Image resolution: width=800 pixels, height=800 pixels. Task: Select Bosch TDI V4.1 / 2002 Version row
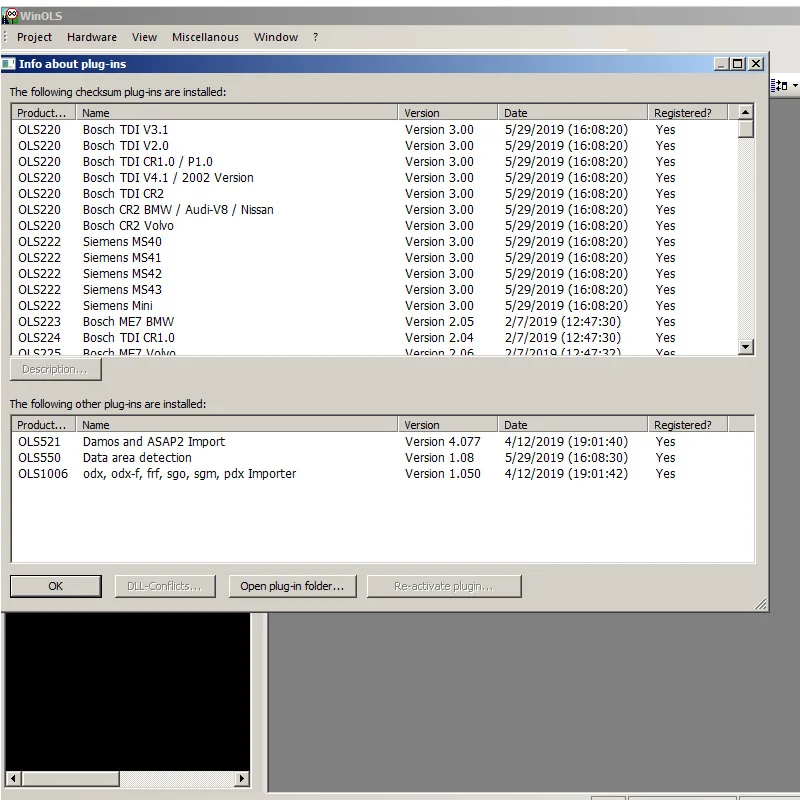374,178
